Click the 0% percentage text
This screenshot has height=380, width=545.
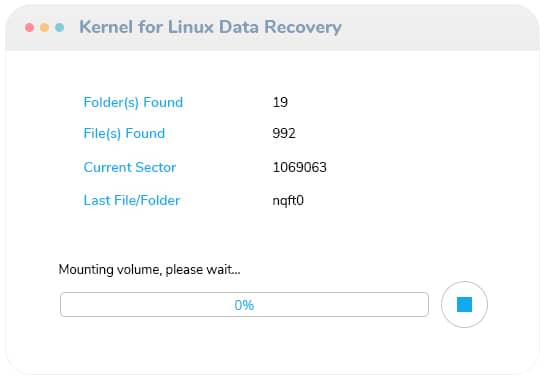[x=244, y=305]
